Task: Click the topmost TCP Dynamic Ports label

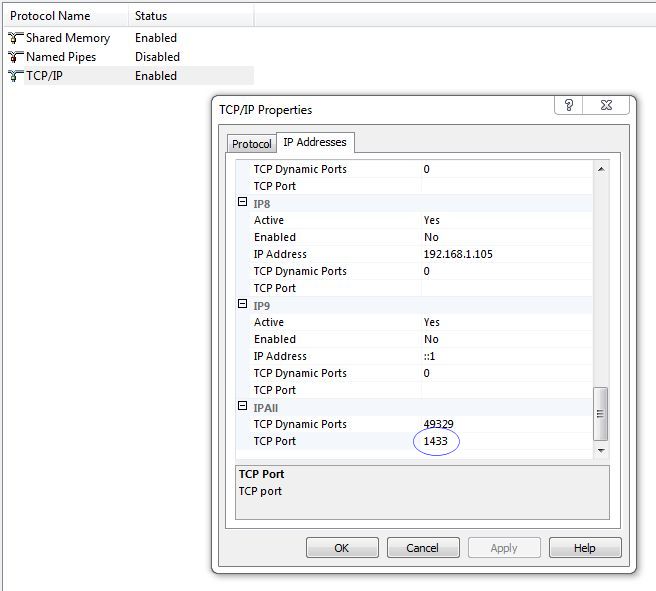Action: click(300, 169)
